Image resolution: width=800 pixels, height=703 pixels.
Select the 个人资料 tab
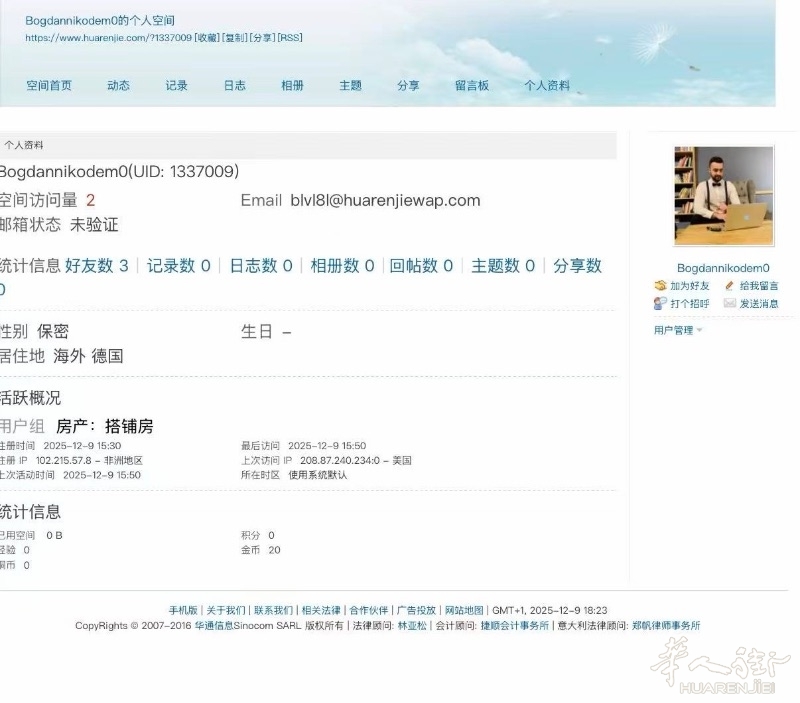click(547, 86)
